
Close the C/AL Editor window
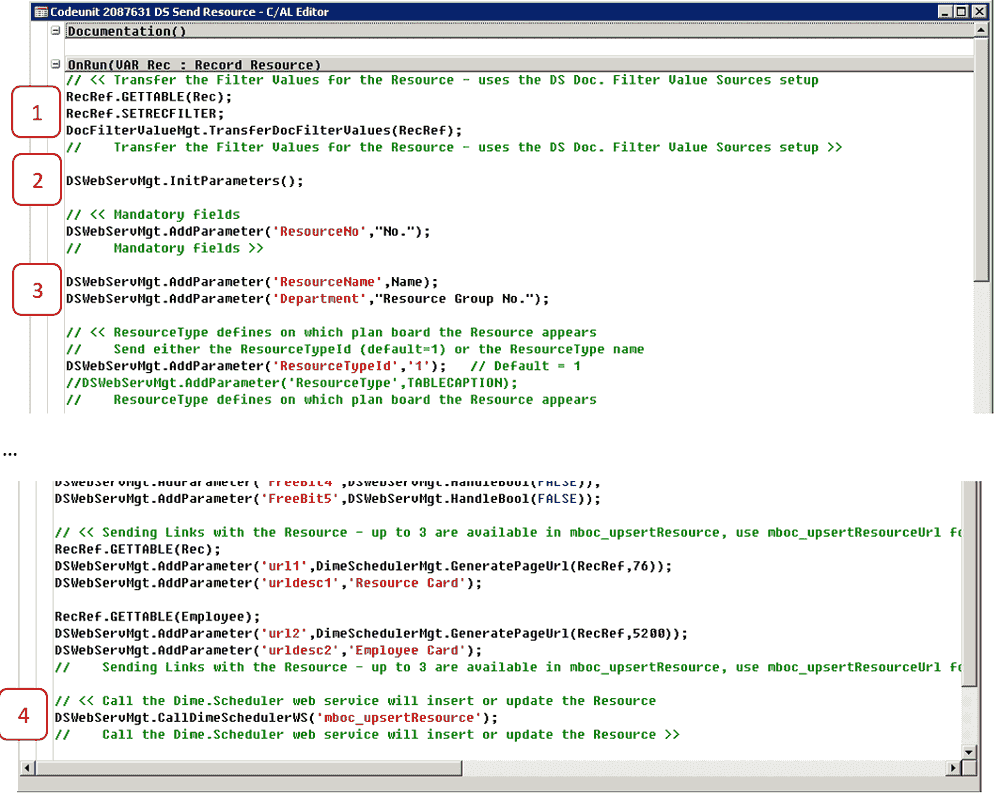coord(979,11)
